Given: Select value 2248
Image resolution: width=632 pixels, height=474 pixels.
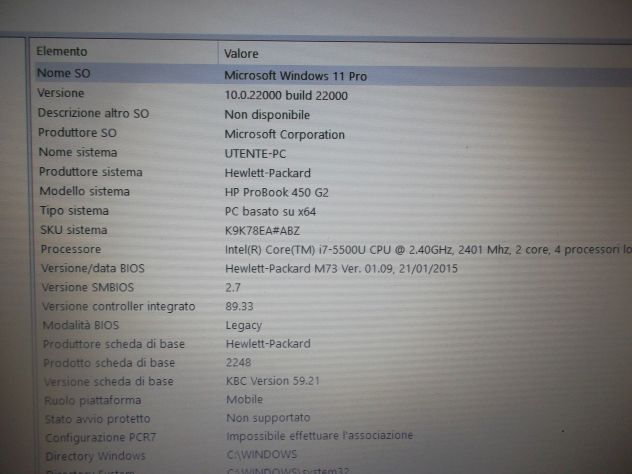Looking at the screenshot, I should (238, 362).
